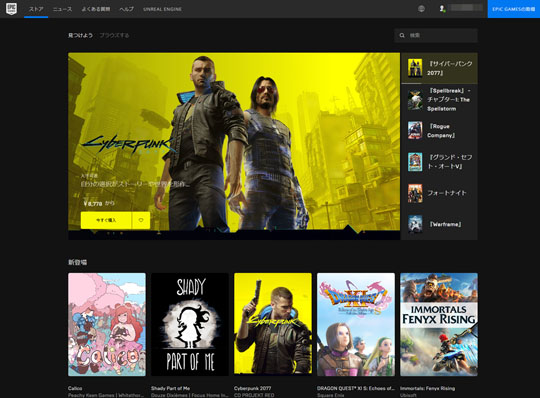Image resolution: width=540 pixels, height=398 pixels.
Task: Go to UNREAL ENGINE page
Action: [x=162, y=9]
